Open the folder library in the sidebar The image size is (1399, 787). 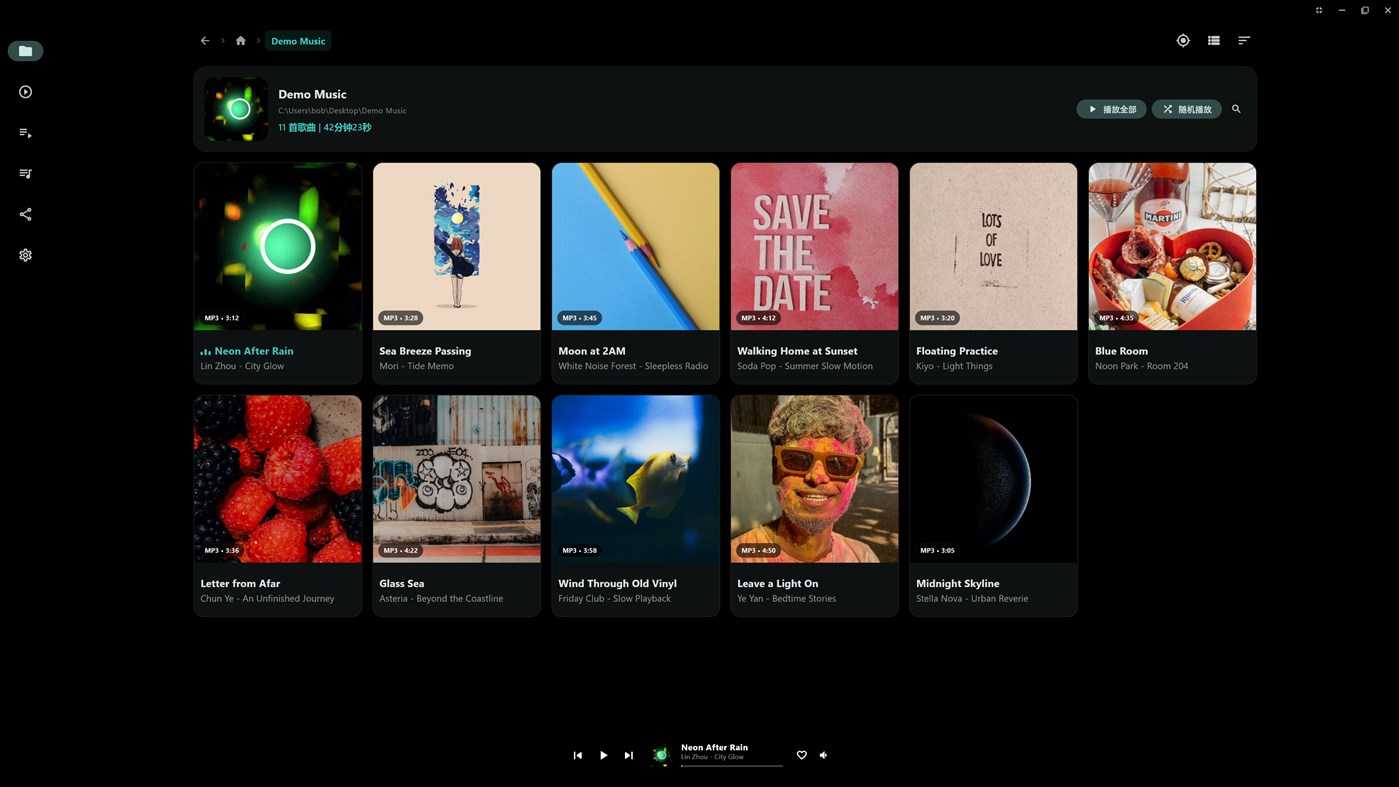pyautogui.click(x=25, y=51)
